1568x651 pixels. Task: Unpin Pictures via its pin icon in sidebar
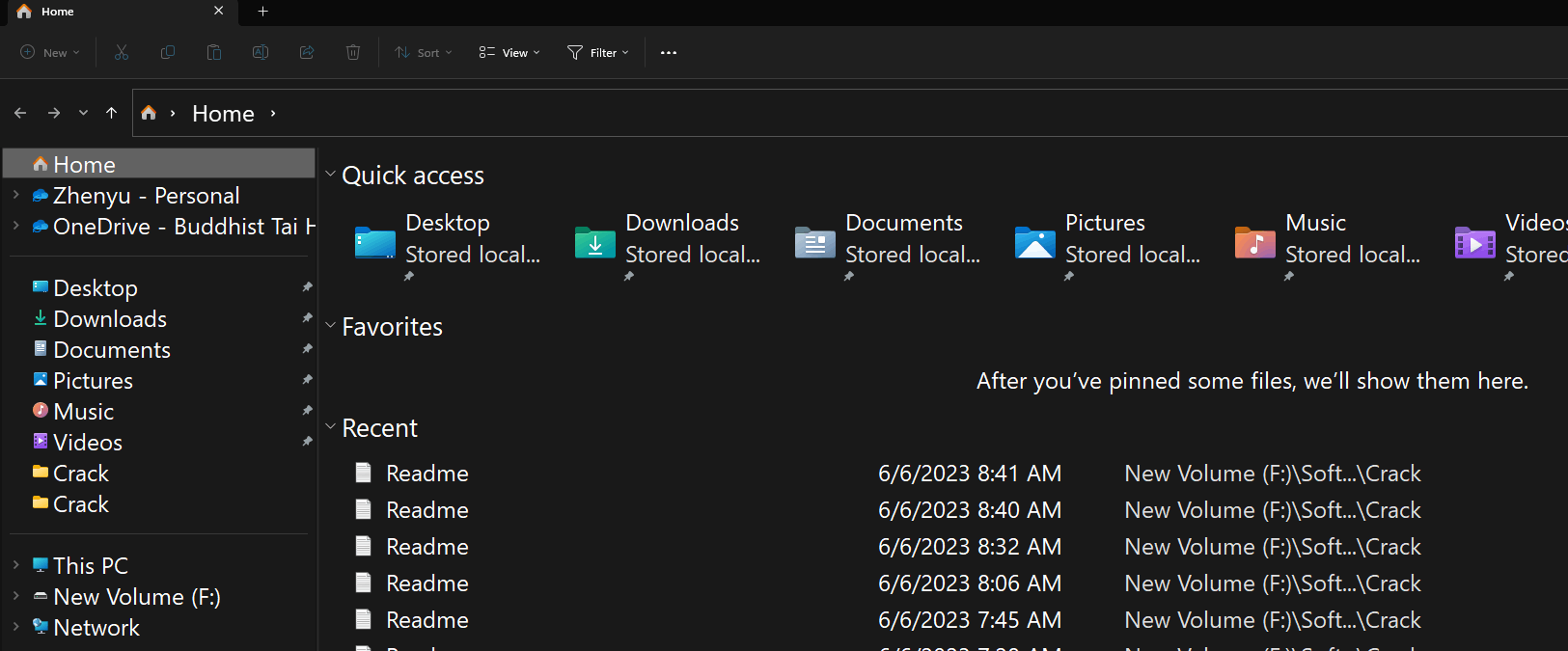coord(307,379)
